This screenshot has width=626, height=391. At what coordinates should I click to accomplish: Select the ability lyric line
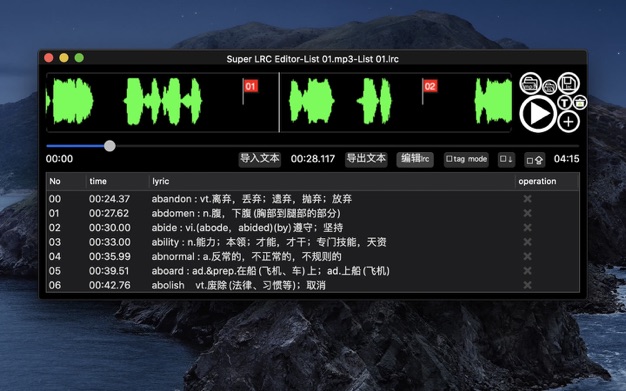pyautogui.click(x=269, y=242)
